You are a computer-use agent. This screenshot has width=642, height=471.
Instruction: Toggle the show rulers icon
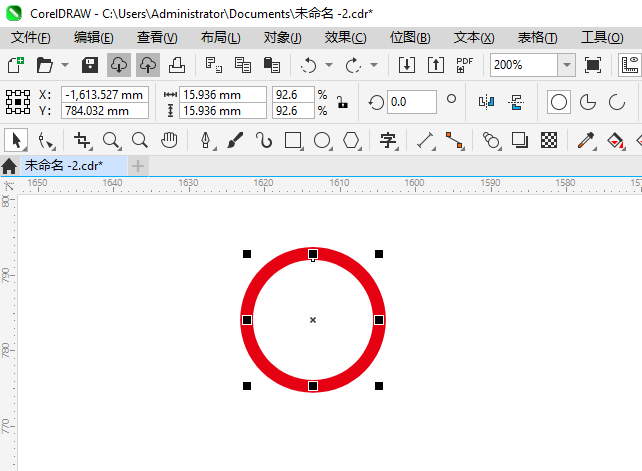(630, 65)
